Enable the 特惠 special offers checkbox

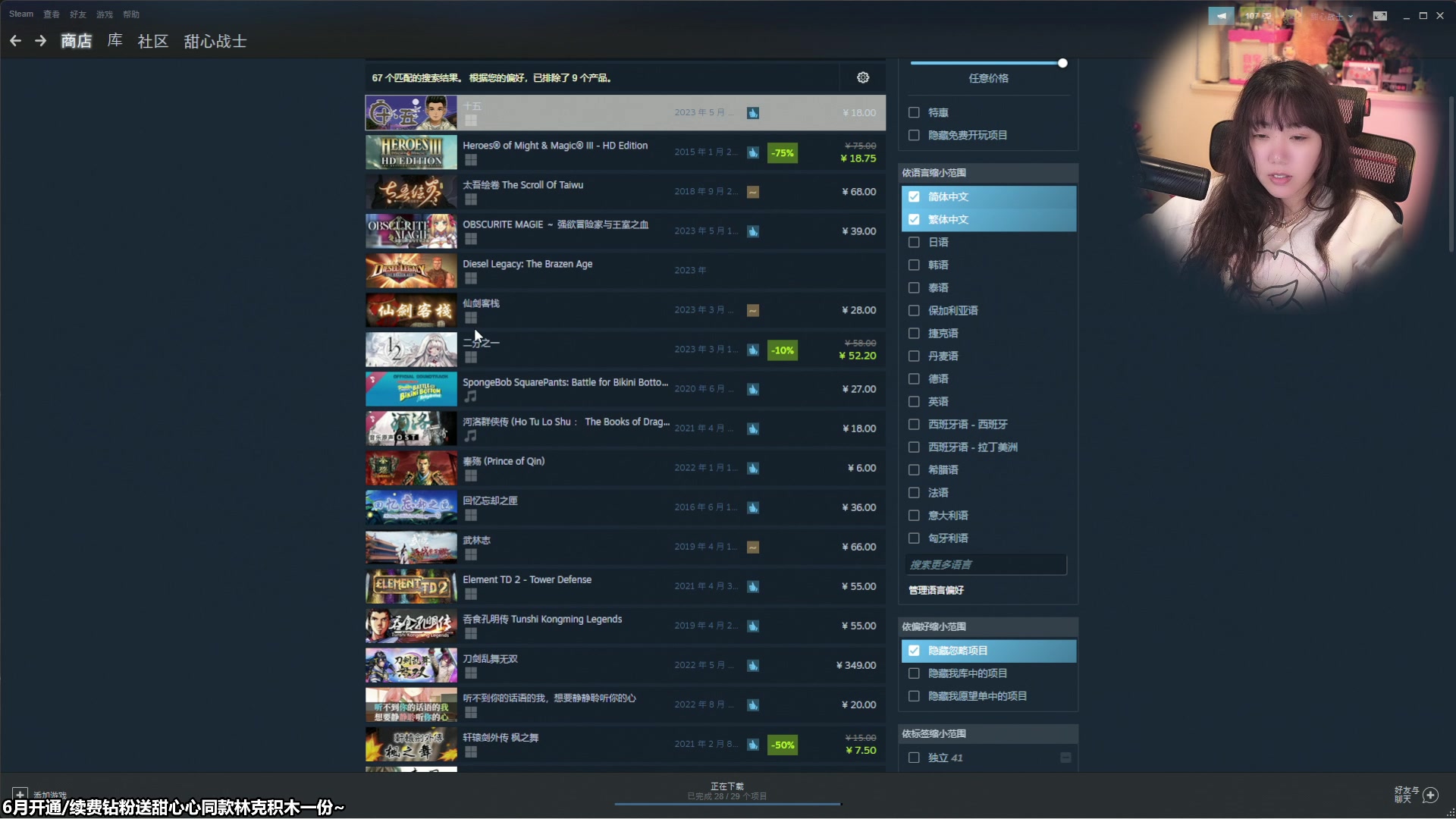point(914,112)
